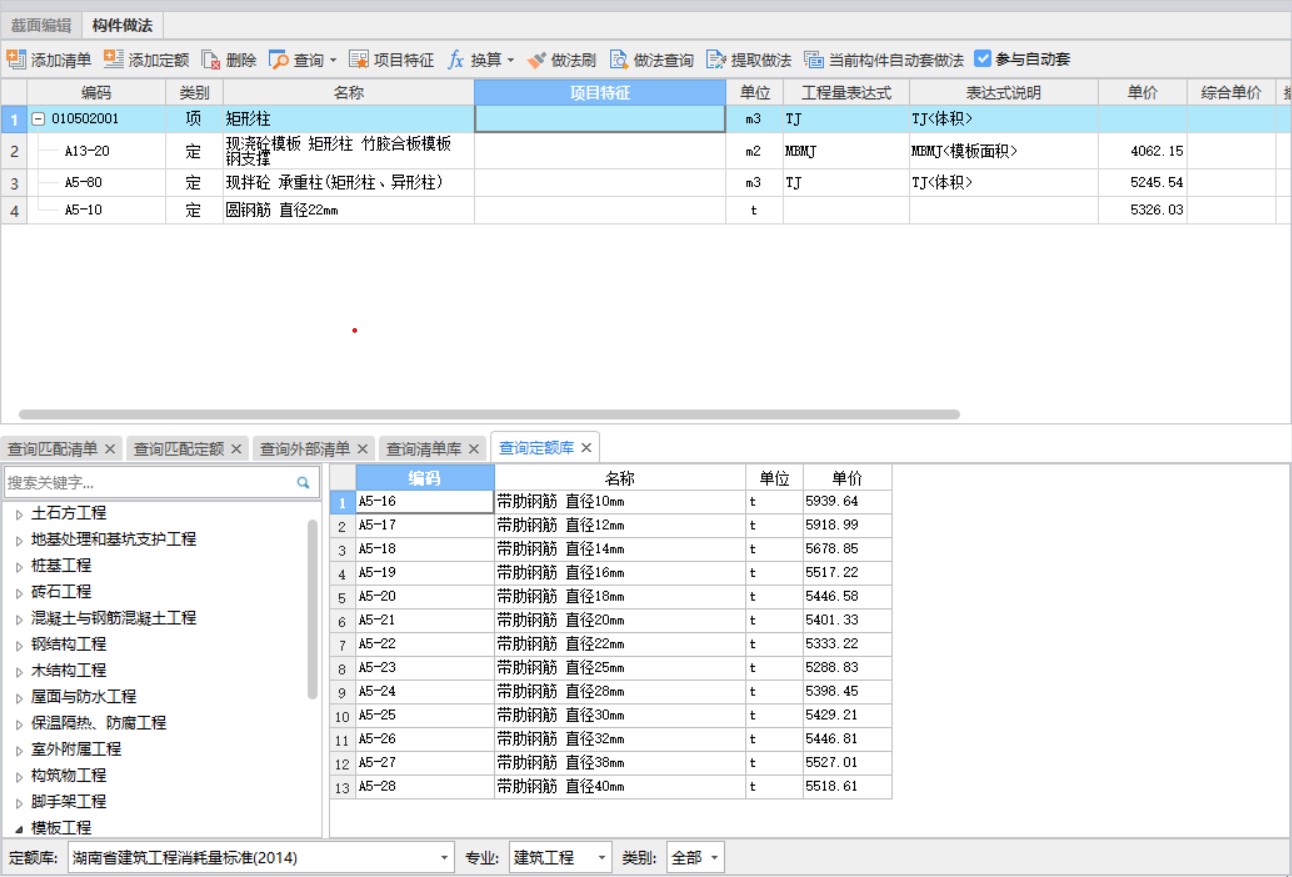The width and height of the screenshot is (1292, 877).
Task: Select the 保温隔热、防腐工程 tree item
Action: point(99,722)
